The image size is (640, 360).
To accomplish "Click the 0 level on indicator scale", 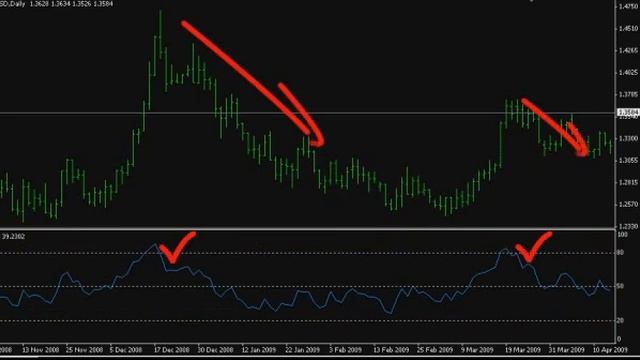I will [619, 339].
